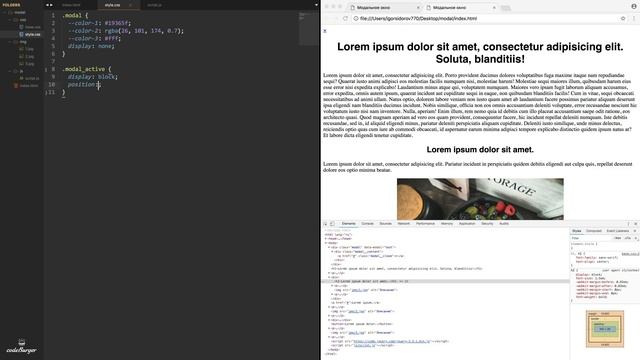Open the jquery script src link in DOM

click(x=392, y=341)
